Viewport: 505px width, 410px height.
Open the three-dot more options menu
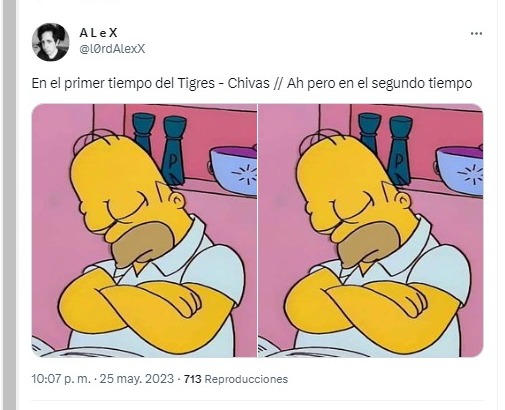point(476,33)
